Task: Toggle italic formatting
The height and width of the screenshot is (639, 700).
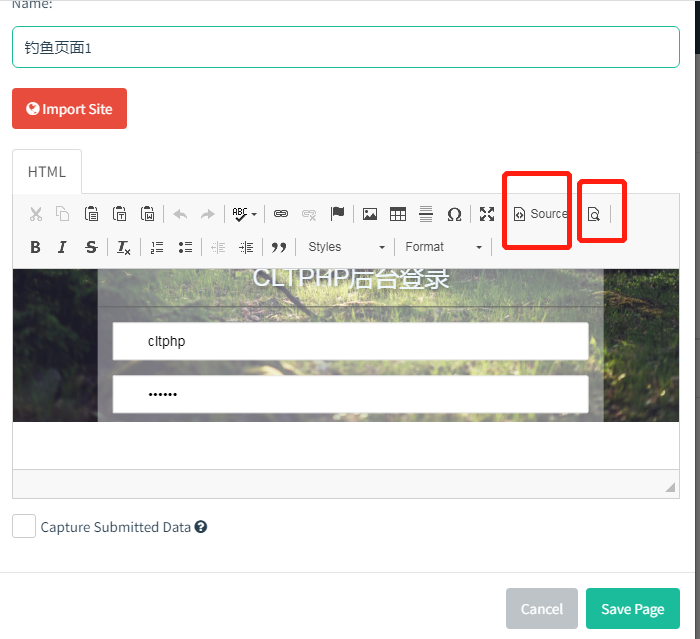Action: [x=62, y=247]
